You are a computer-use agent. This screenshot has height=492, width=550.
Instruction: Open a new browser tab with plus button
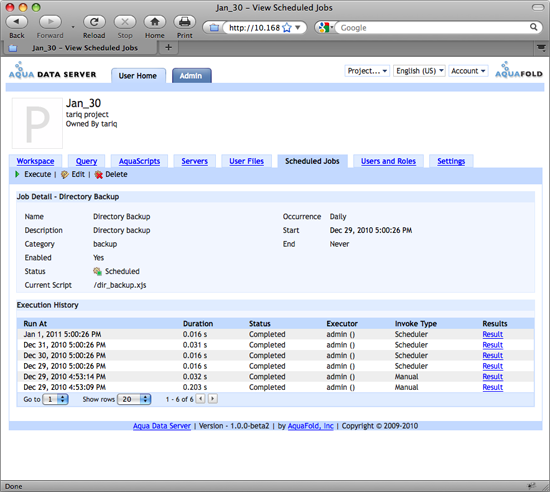click(x=168, y=47)
